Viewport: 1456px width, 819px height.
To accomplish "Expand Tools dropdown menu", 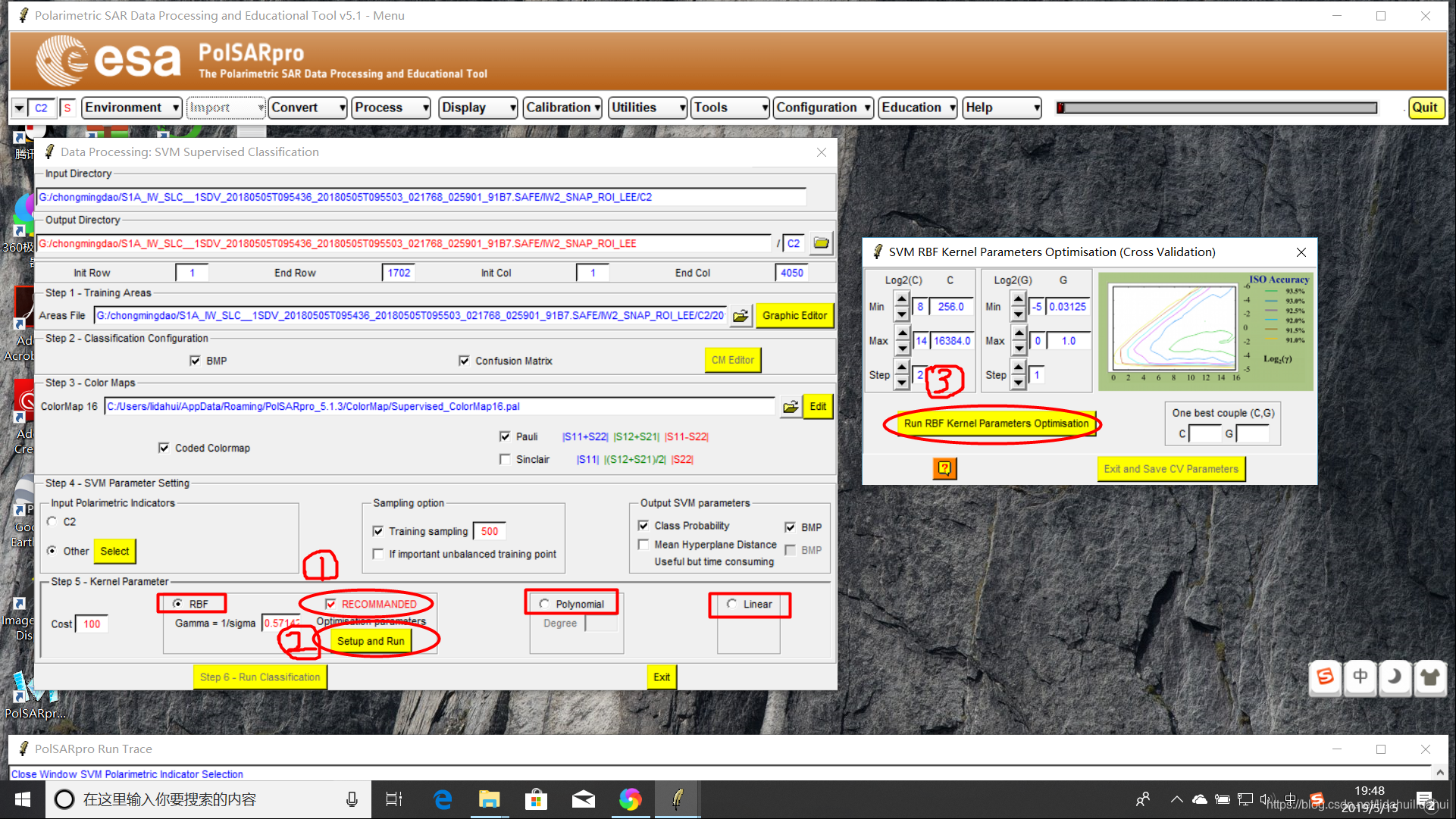I will pyautogui.click(x=731, y=108).
